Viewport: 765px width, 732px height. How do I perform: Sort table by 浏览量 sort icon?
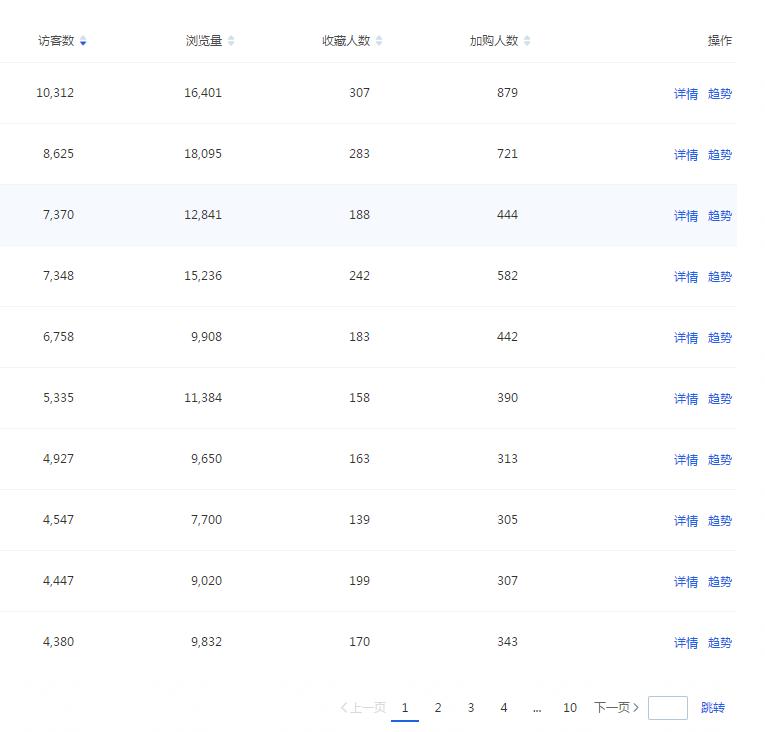tap(231, 41)
